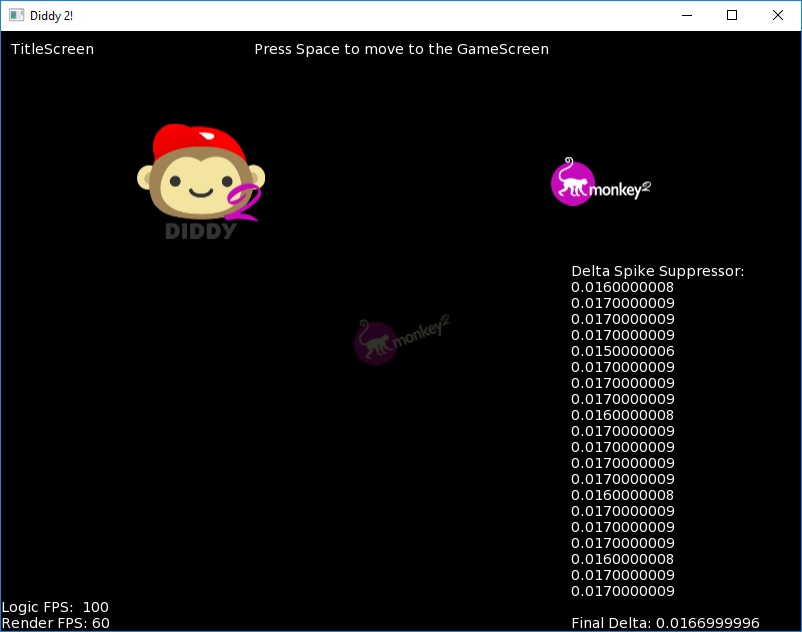Click the pink 2 on the Diddy logo
Viewport: 802px width, 632px height.
(244, 204)
